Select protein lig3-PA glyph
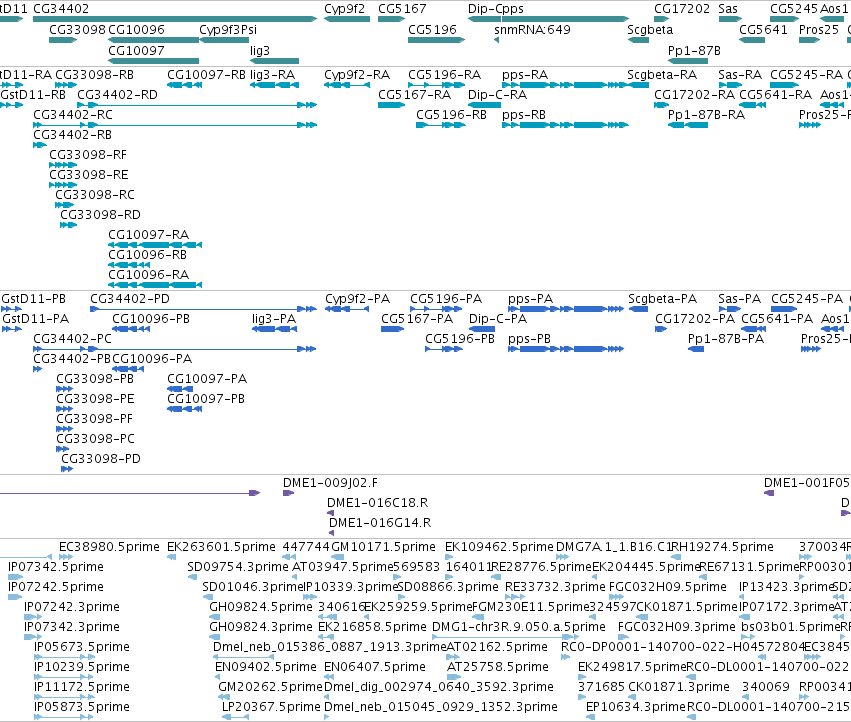851x722 pixels. click(274, 329)
